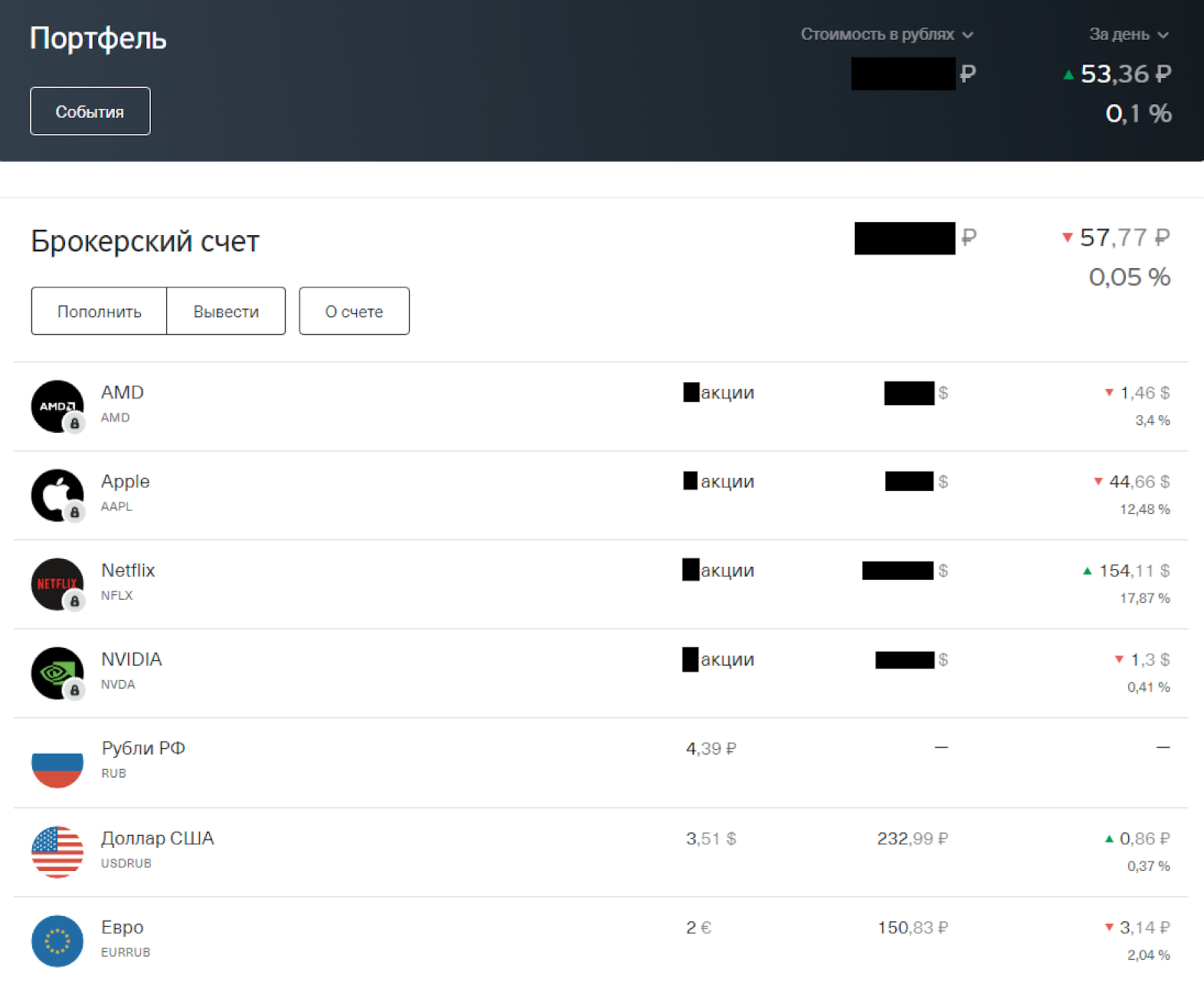Click the Брокерский счет heading
1204x985 pixels.
pos(146,241)
